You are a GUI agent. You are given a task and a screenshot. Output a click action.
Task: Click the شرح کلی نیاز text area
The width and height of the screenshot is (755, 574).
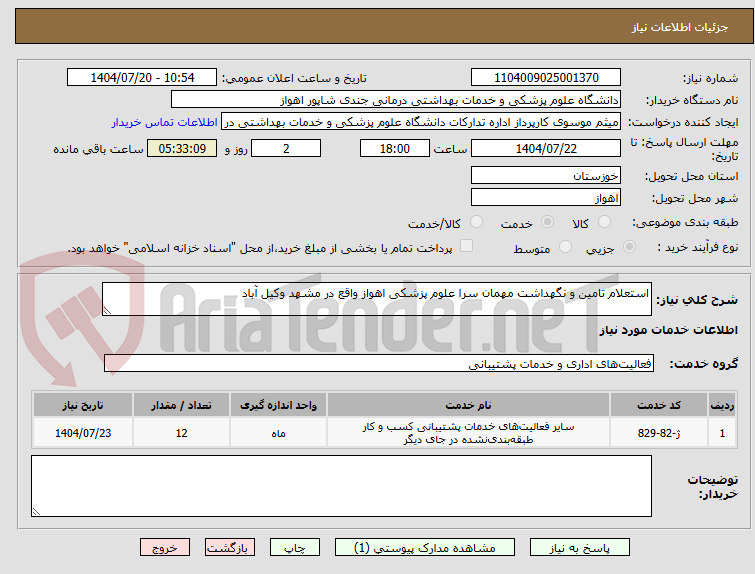tap(377, 299)
